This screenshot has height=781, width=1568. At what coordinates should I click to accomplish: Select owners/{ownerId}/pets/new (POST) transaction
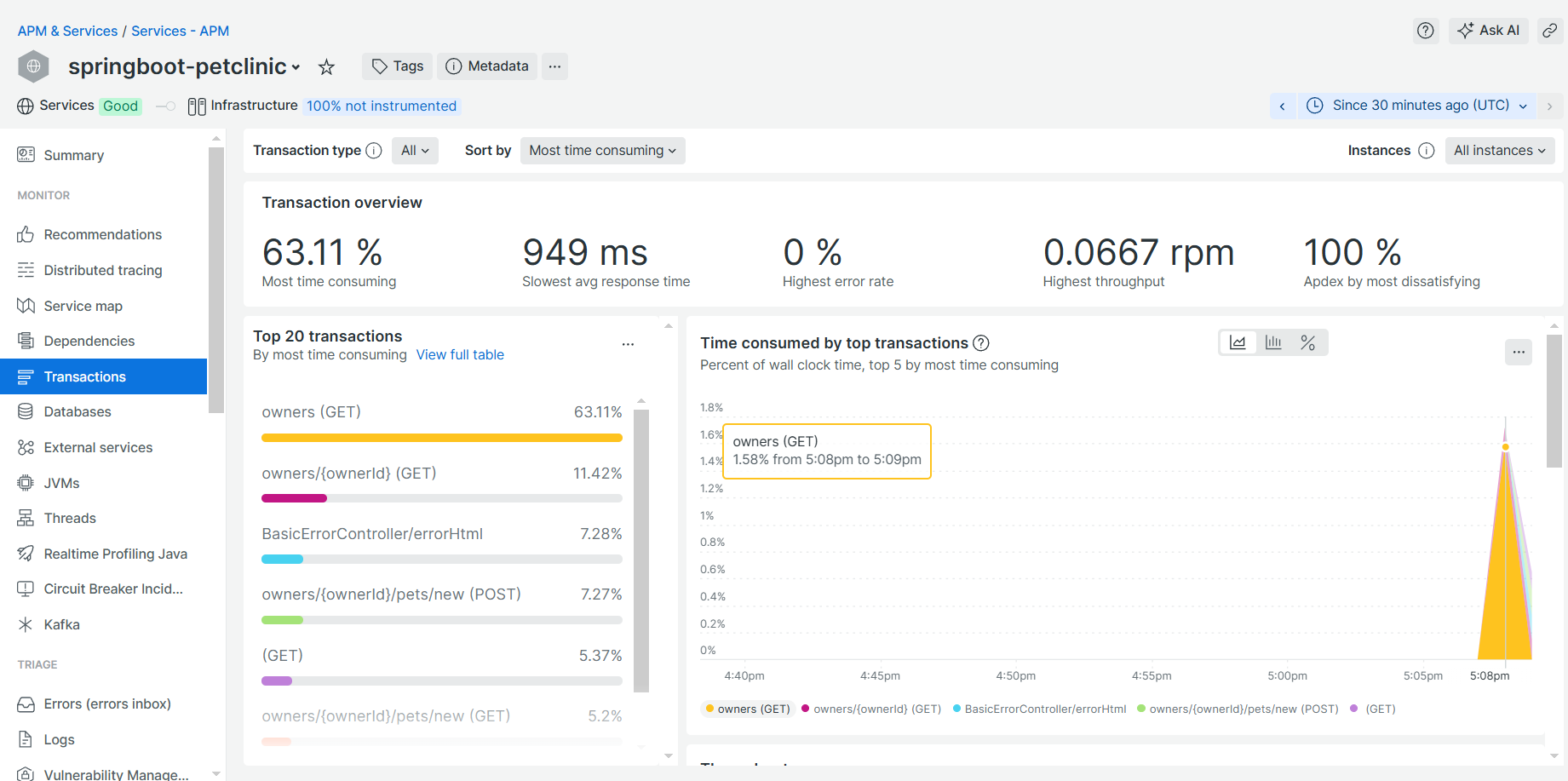tap(442, 606)
